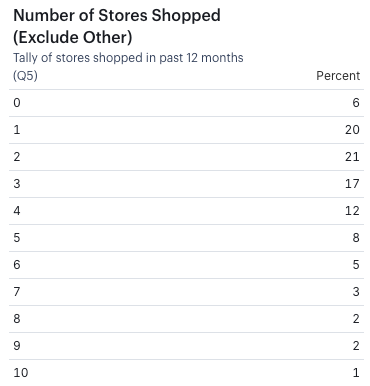
Task: Click the row labeled 9 stores
Action: tap(186, 346)
